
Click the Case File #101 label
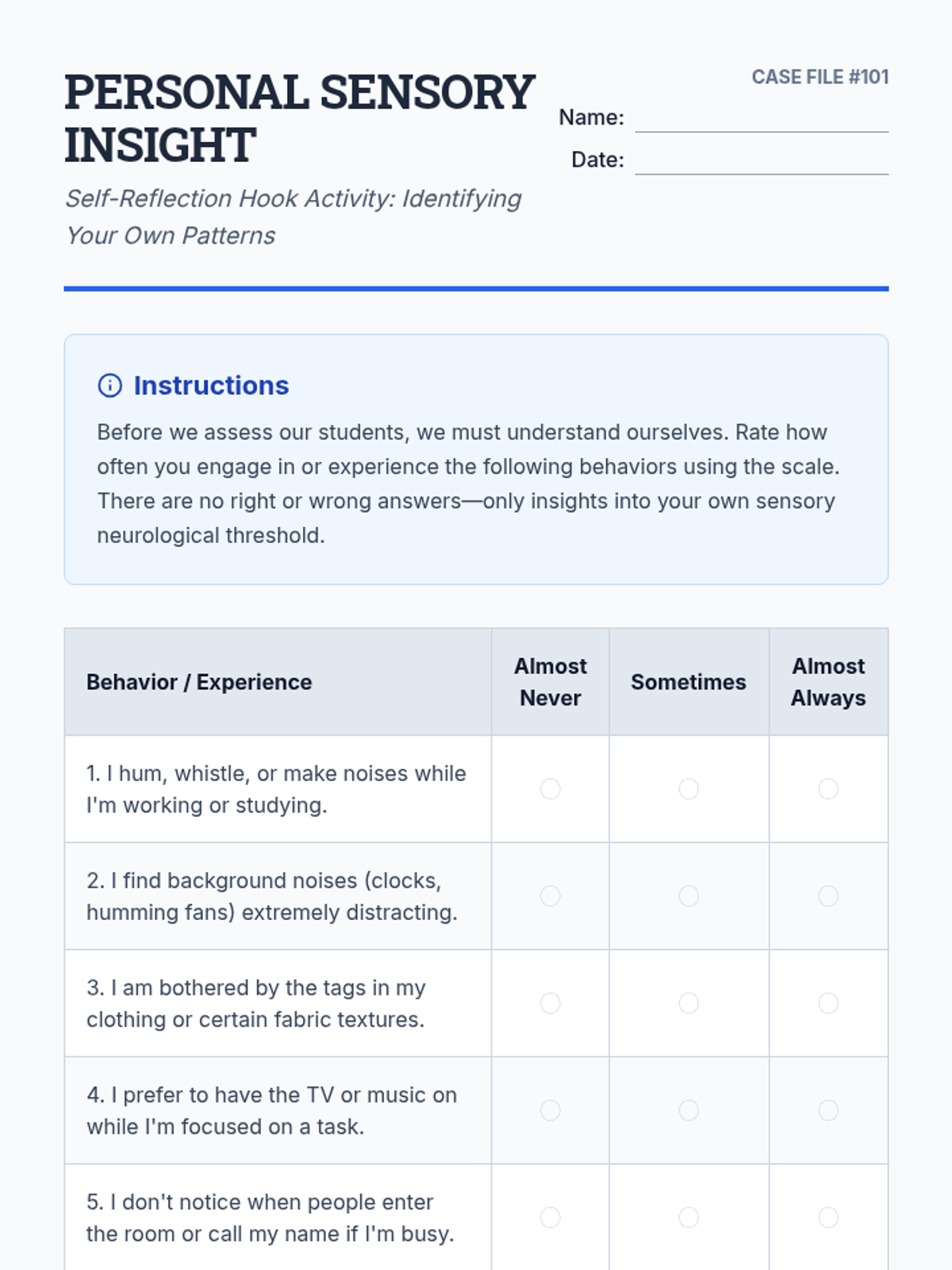pyautogui.click(x=820, y=77)
